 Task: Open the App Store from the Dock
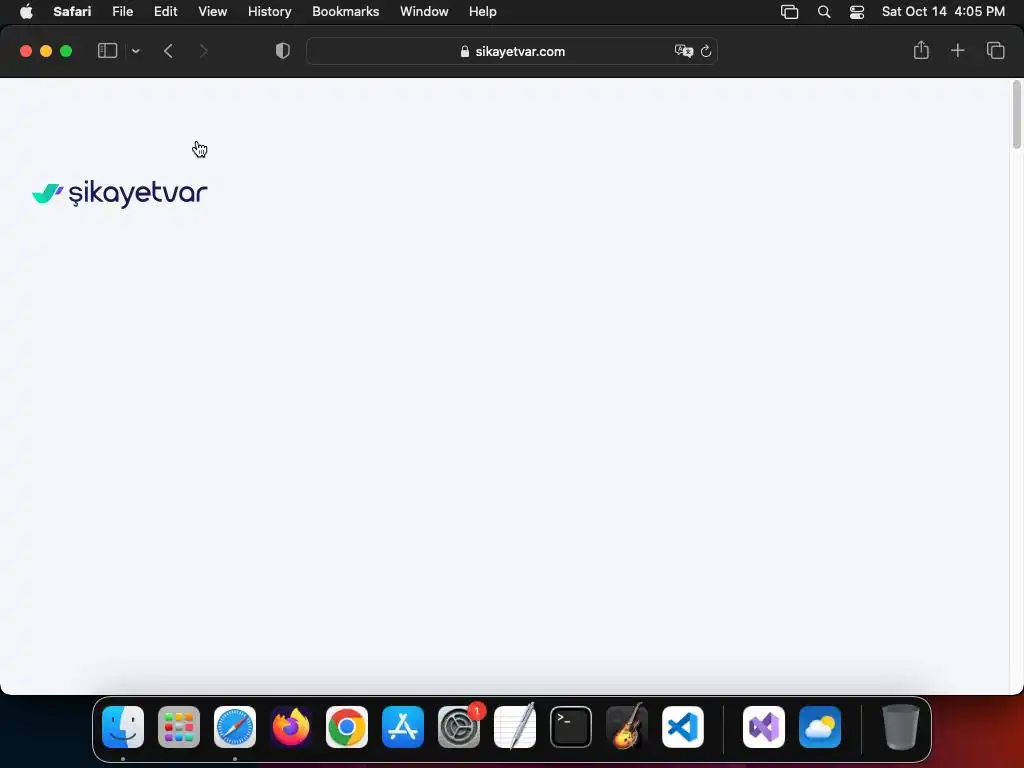[403, 727]
